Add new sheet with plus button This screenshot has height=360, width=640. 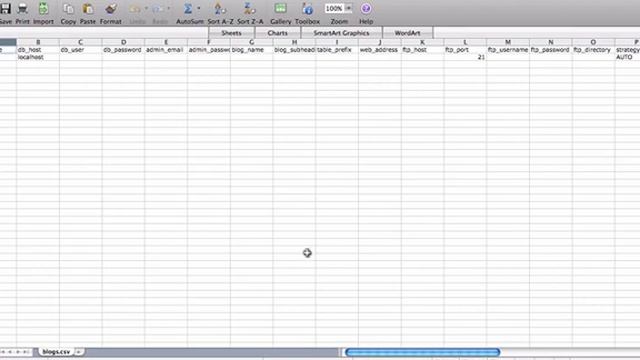point(79,351)
